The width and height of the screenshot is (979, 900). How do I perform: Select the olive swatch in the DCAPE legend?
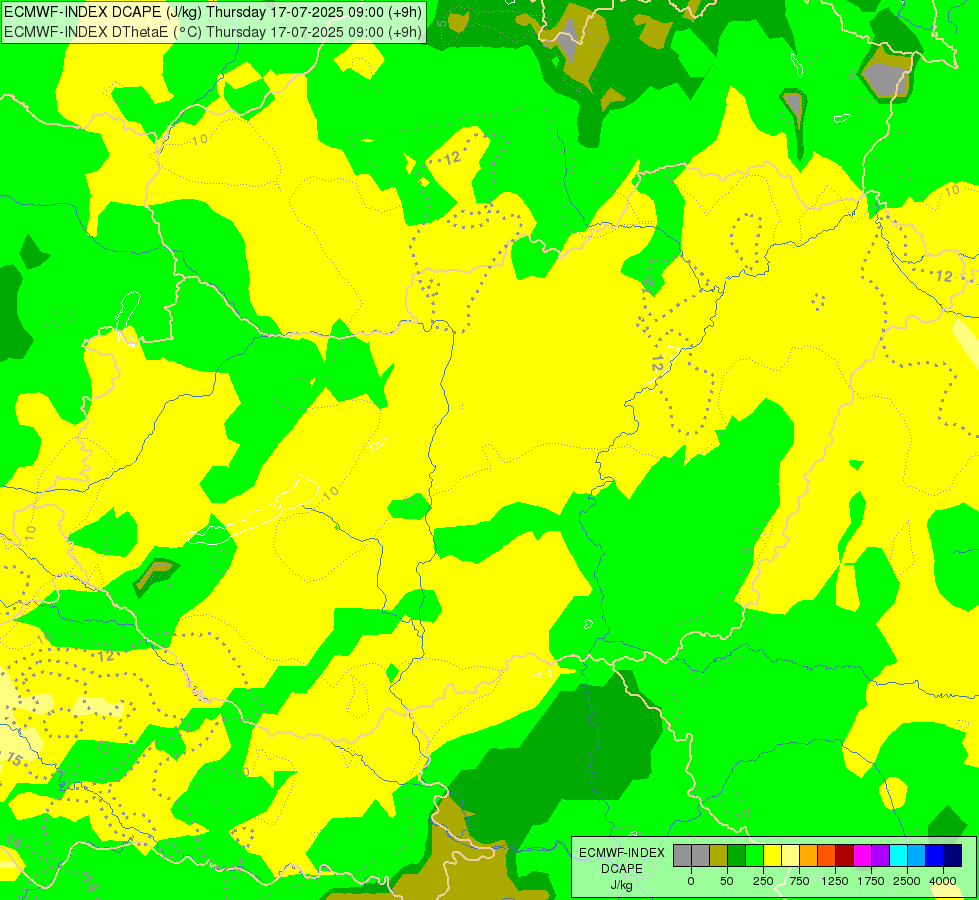click(719, 856)
